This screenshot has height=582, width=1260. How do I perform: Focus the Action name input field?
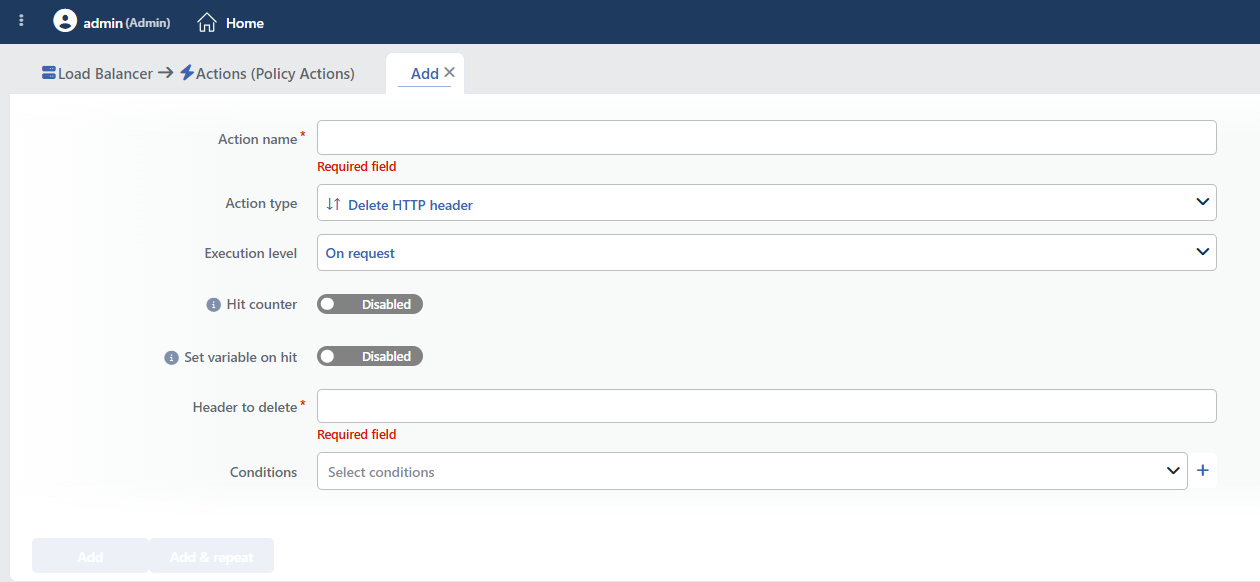click(766, 138)
